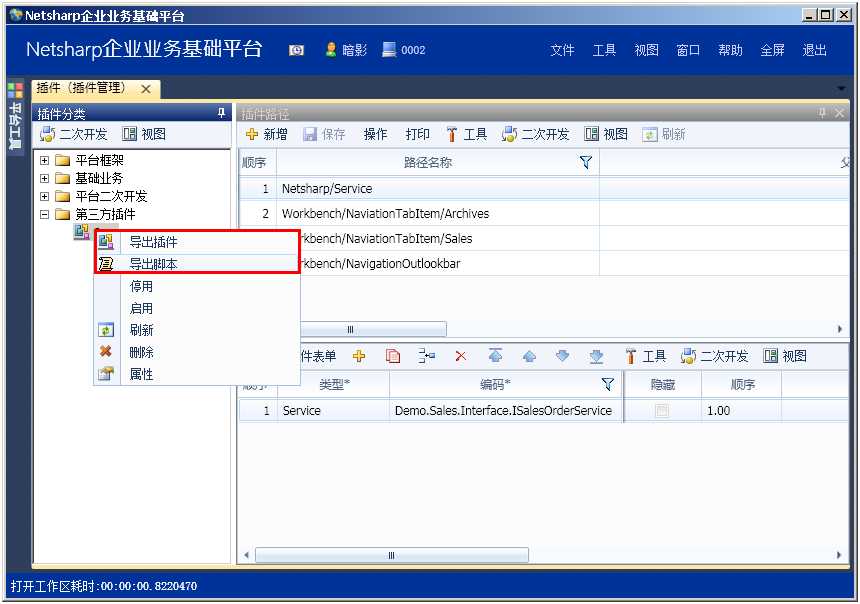This screenshot has height=604, width=860.
Task: Choose 停用 from context menu
Action: coord(197,286)
